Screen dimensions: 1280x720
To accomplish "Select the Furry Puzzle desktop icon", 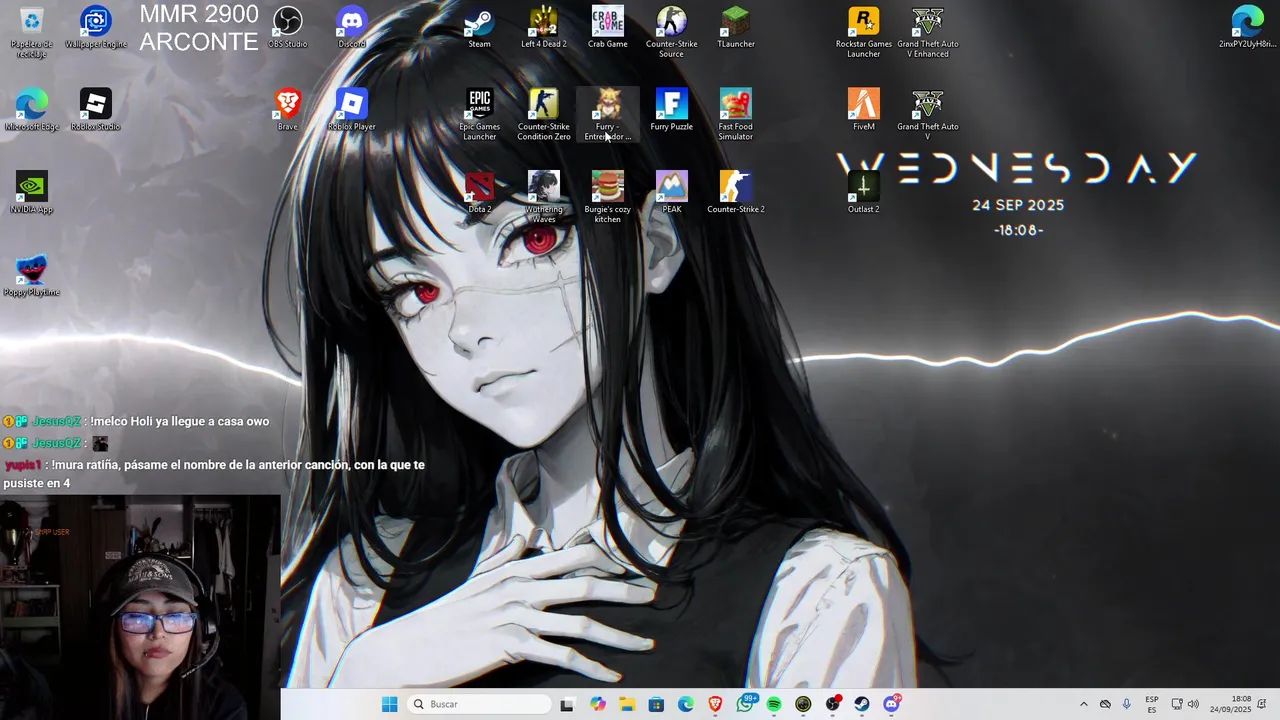I will pyautogui.click(x=672, y=110).
